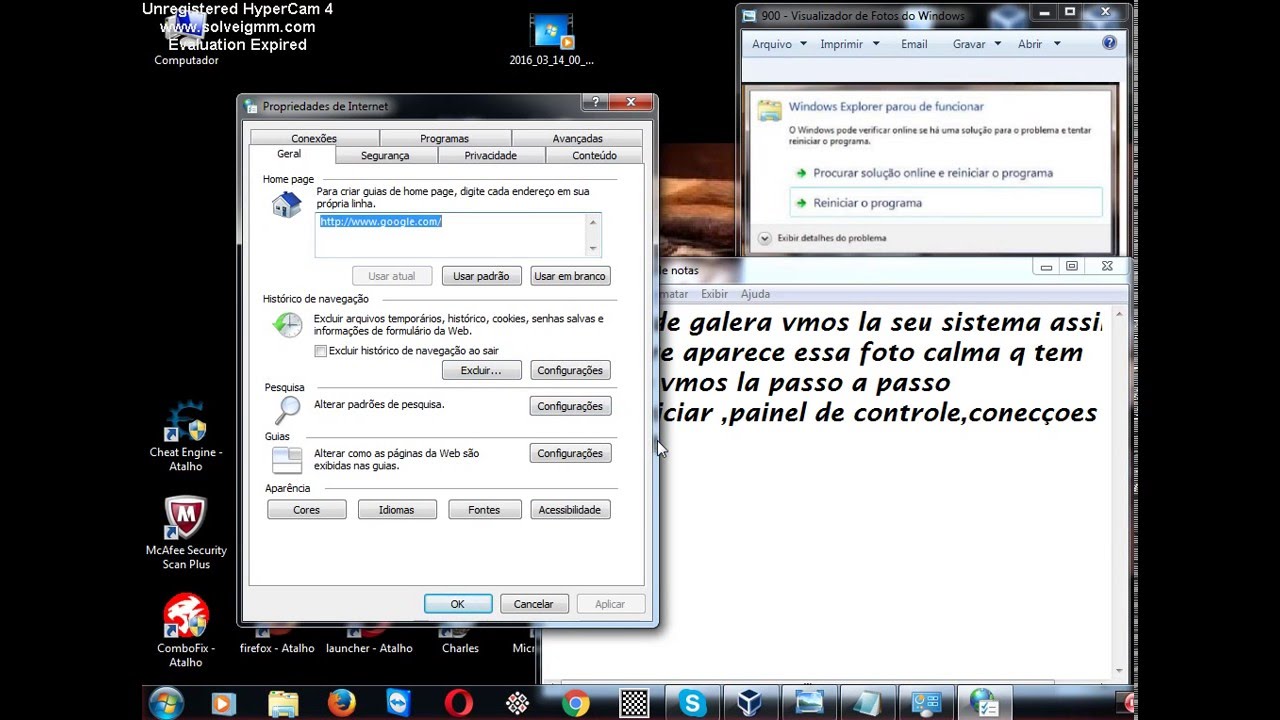The height and width of the screenshot is (720, 1280).
Task: Open Google Chrome taskbar icon
Action: [575, 703]
